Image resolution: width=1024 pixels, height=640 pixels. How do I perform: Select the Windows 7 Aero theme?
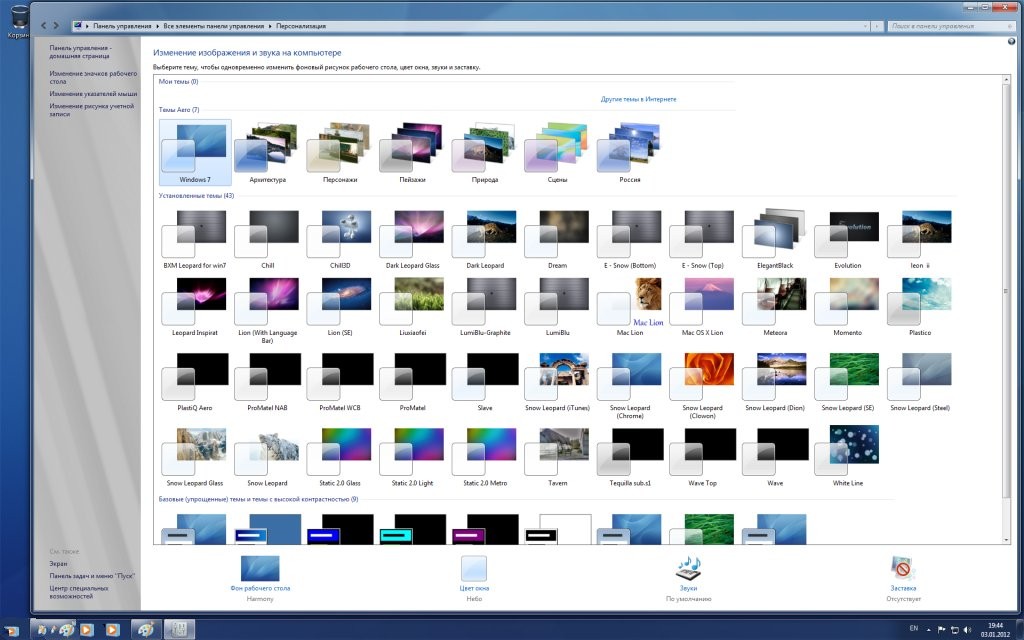(x=195, y=152)
